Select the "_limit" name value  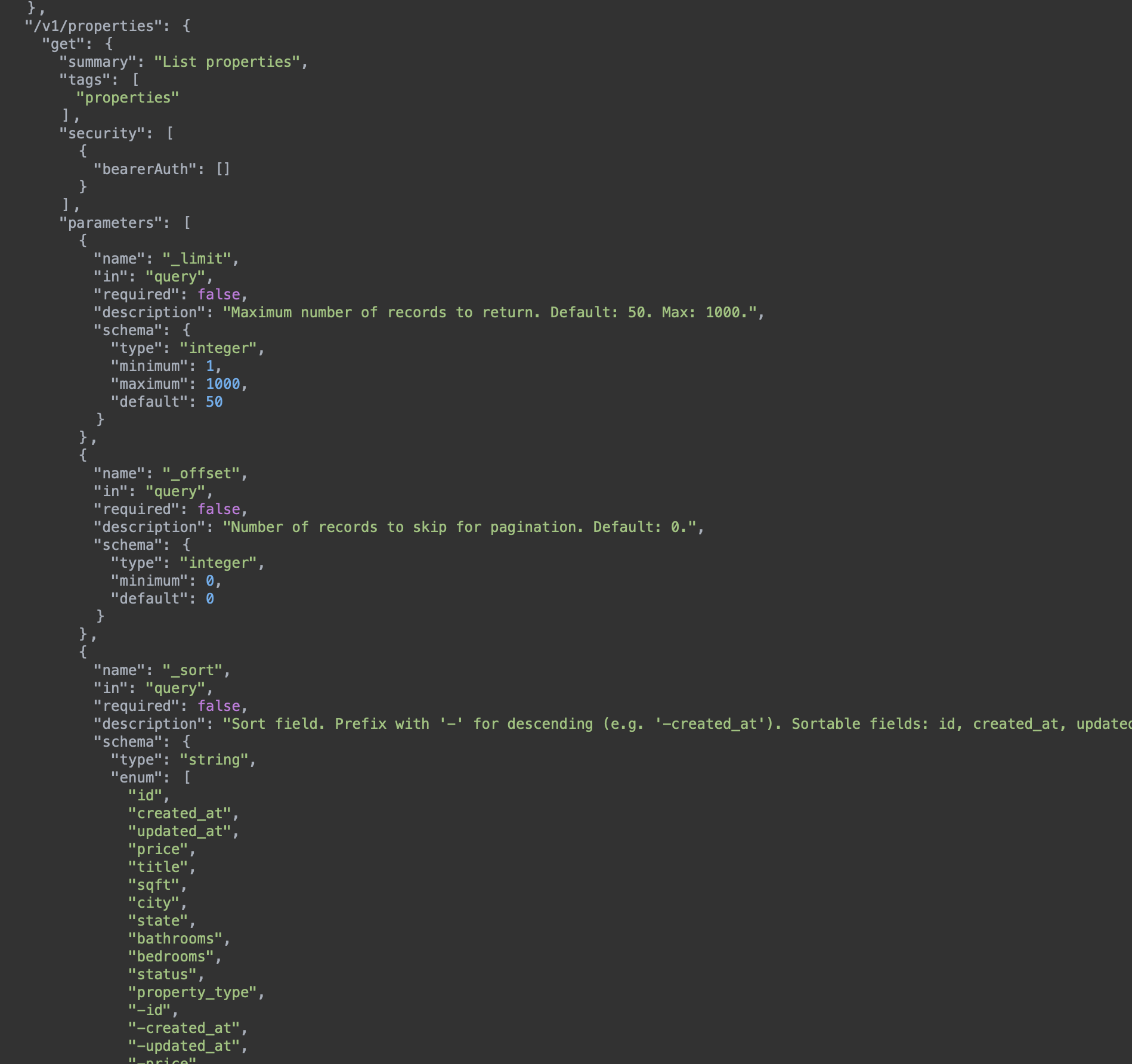click(197, 259)
